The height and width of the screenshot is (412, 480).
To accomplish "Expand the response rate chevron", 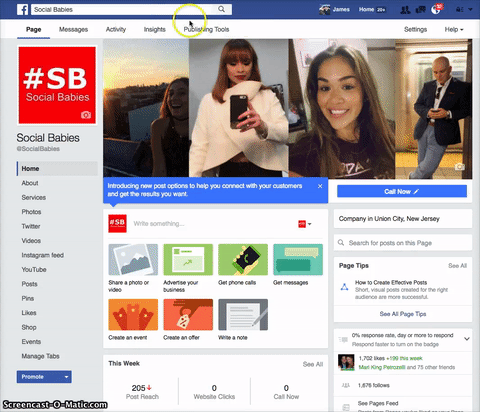I will [x=467, y=339].
